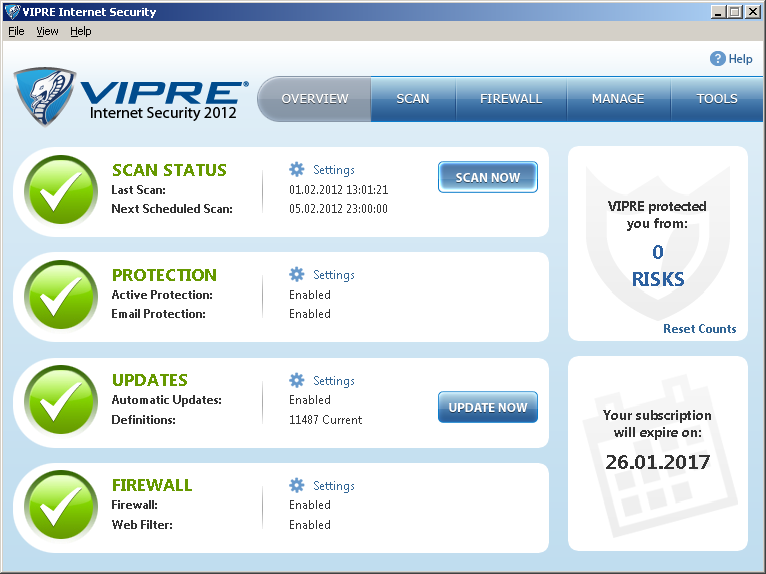Click the VIPRE snake shield logo

tap(45, 97)
